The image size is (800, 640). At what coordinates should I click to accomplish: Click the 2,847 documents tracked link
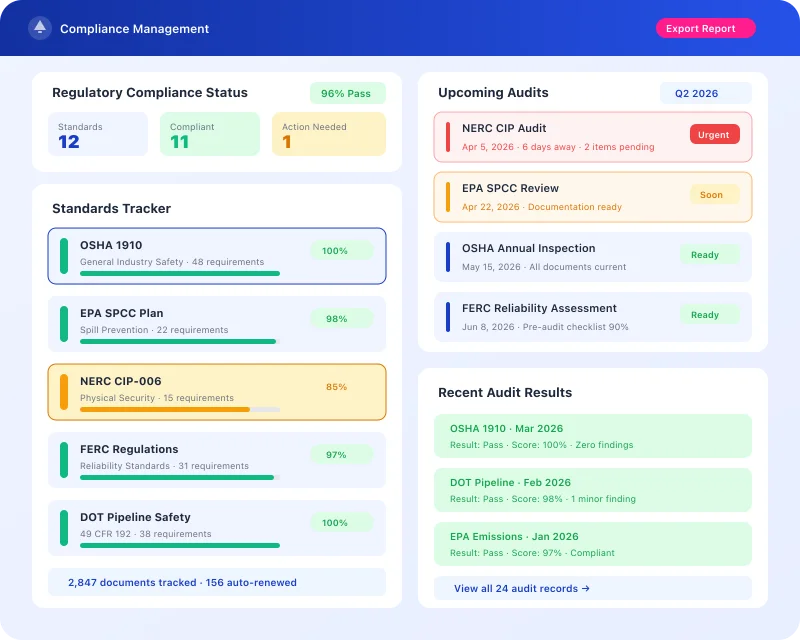pos(179,582)
